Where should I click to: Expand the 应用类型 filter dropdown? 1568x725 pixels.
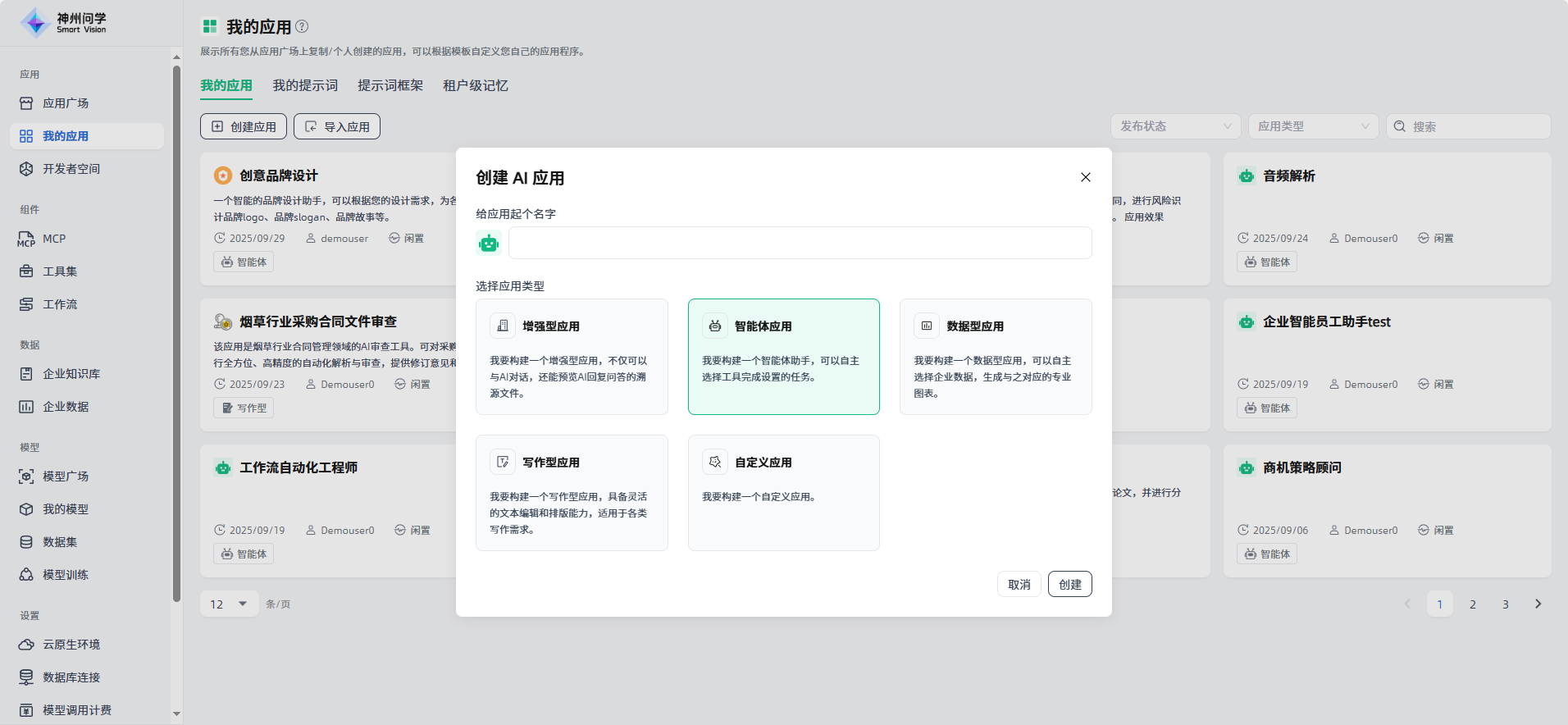pos(1313,126)
